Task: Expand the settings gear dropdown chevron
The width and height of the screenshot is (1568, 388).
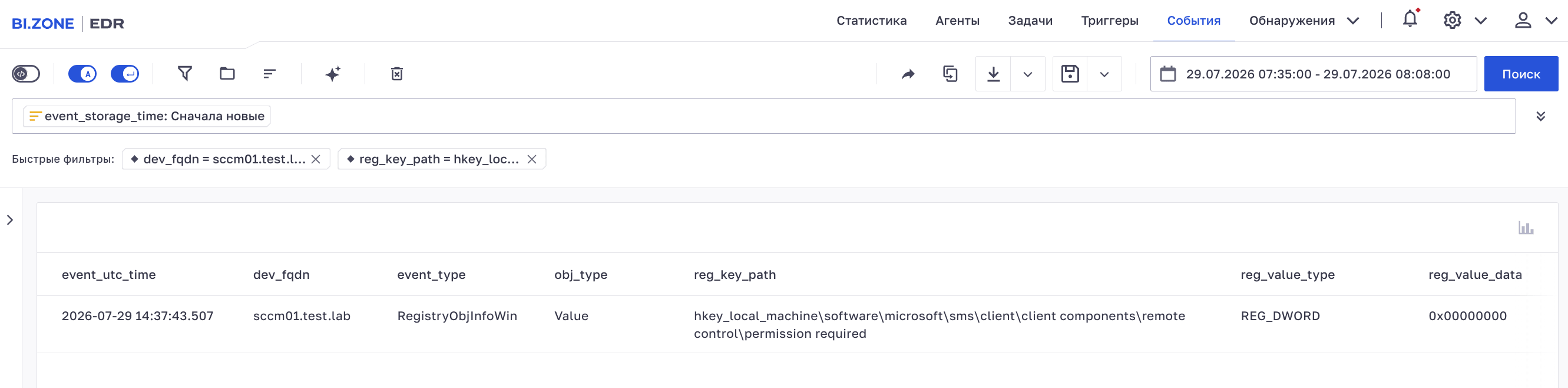Action: point(1481,21)
